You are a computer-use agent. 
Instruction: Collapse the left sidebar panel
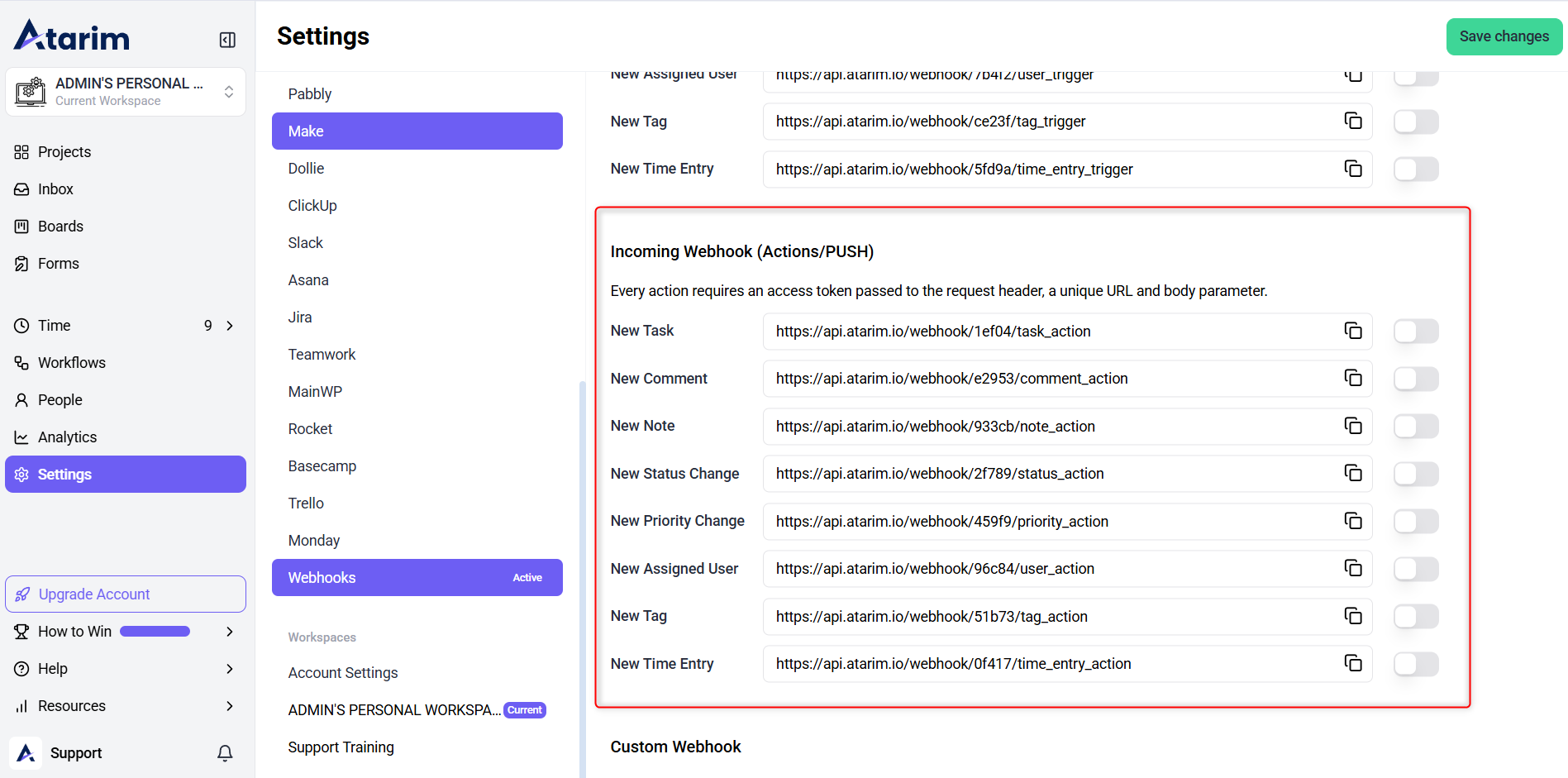tap(227, 40)
